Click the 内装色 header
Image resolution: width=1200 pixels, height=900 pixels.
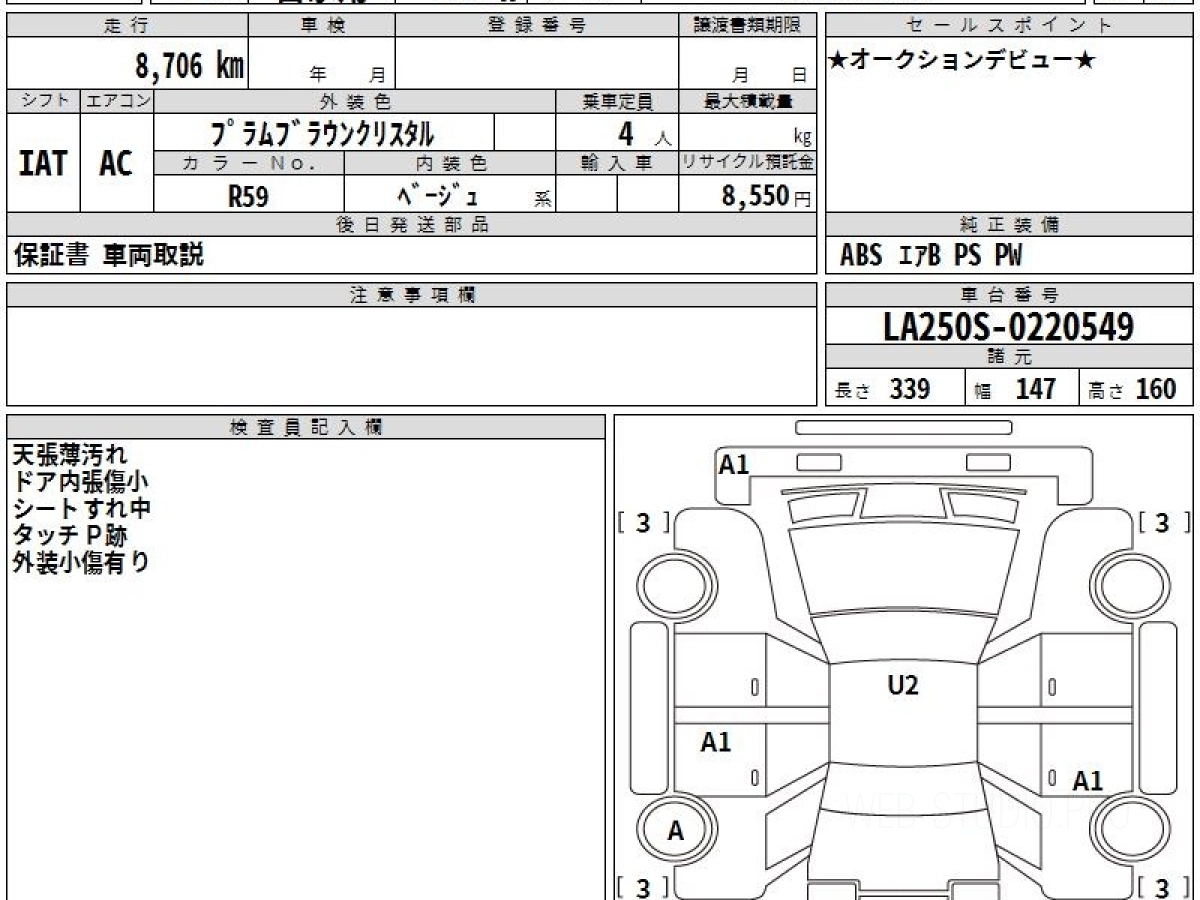coord(450,163)
